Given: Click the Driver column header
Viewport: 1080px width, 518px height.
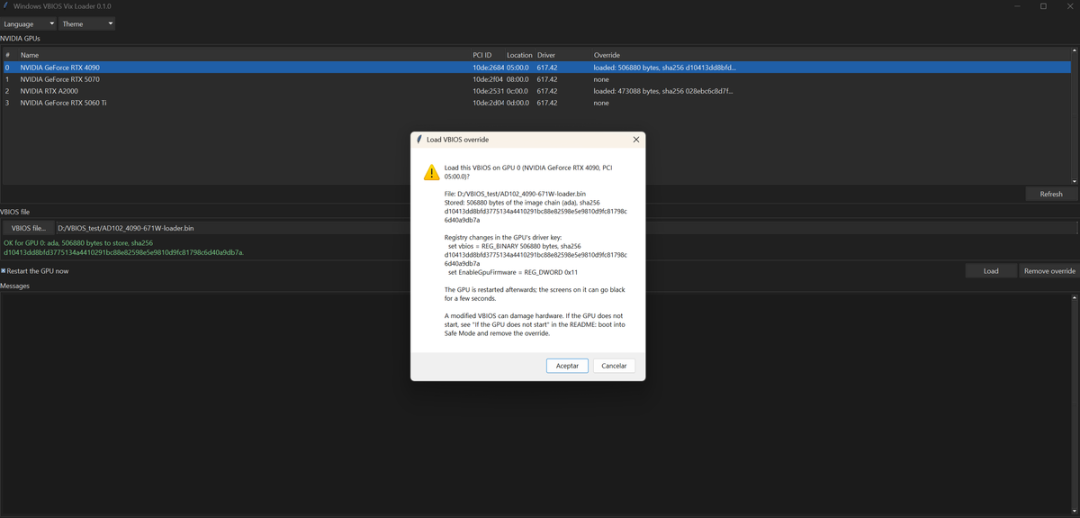Looking at the screenshot, I should click(x=546, y=55).
